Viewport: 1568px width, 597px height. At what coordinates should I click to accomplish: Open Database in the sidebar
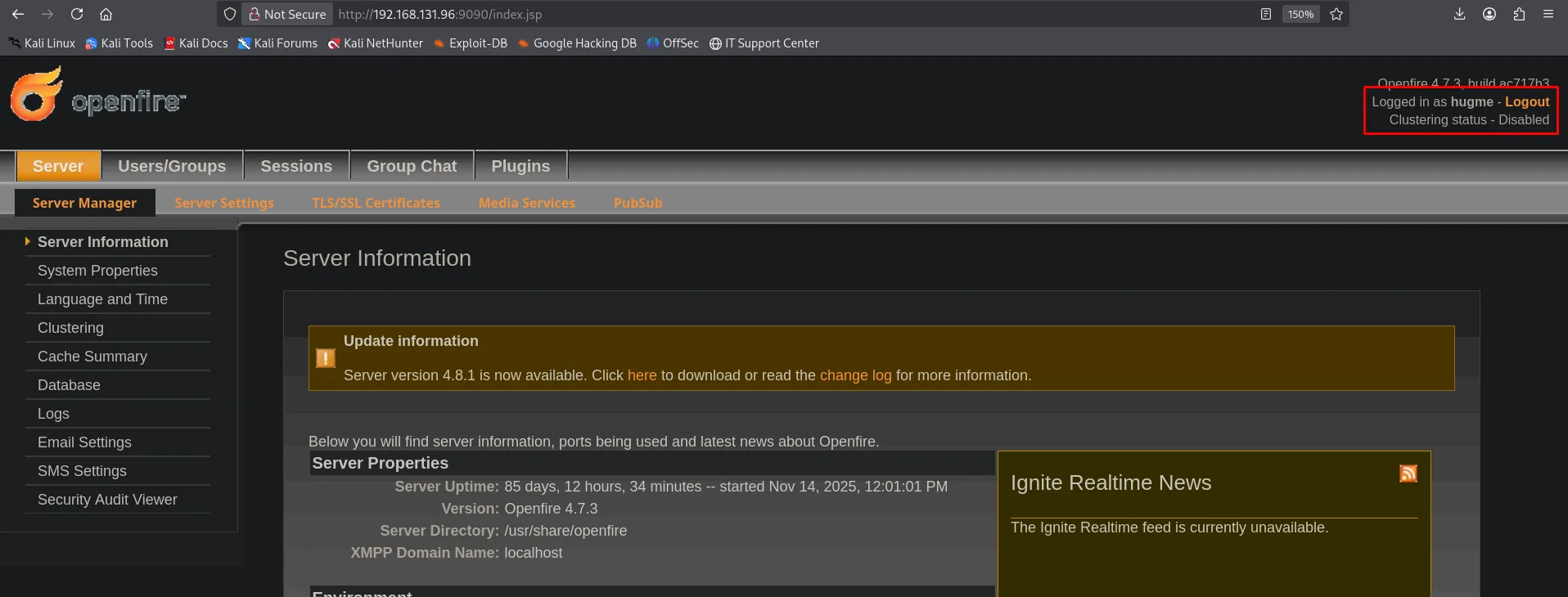tap(69, 385)
